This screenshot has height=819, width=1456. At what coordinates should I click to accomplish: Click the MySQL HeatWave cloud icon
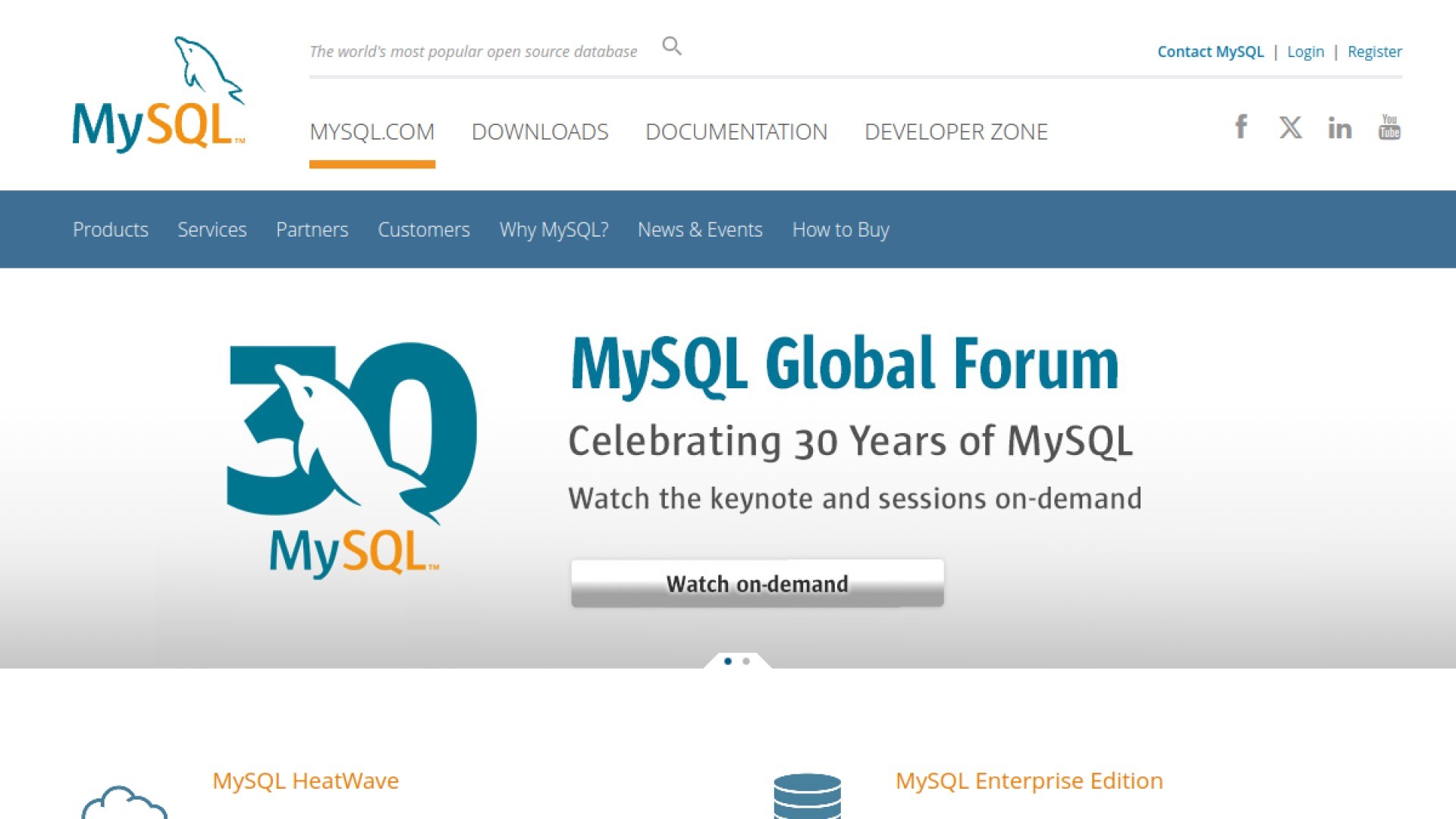pos(124,804)
